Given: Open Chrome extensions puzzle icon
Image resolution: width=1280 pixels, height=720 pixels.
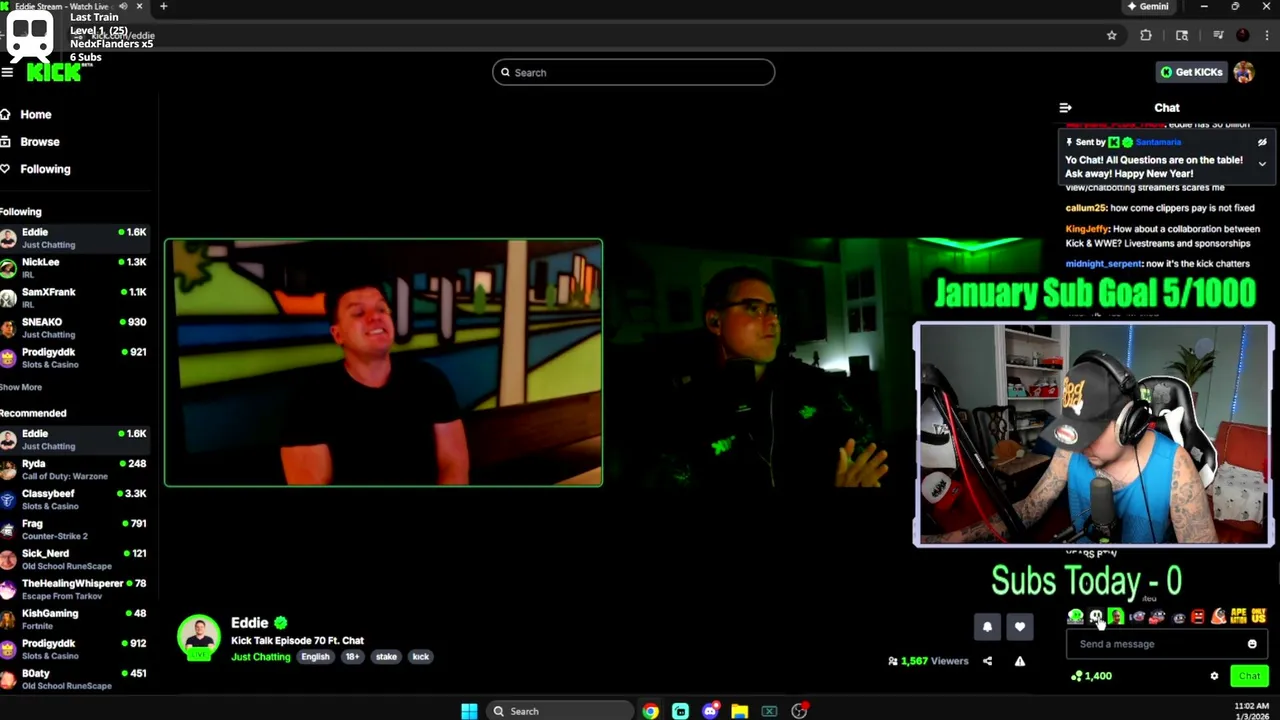Looking at the screenshot, I should coord(1146,35).
